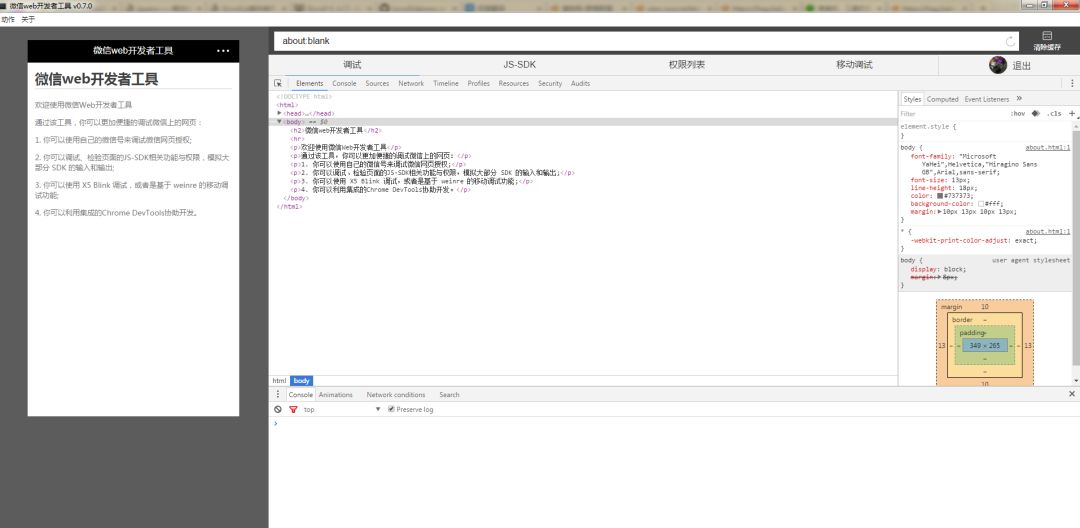This screenshot has height=528, width=1080.
Task: Open the console drawer three-dot menu
Action: 278,394
